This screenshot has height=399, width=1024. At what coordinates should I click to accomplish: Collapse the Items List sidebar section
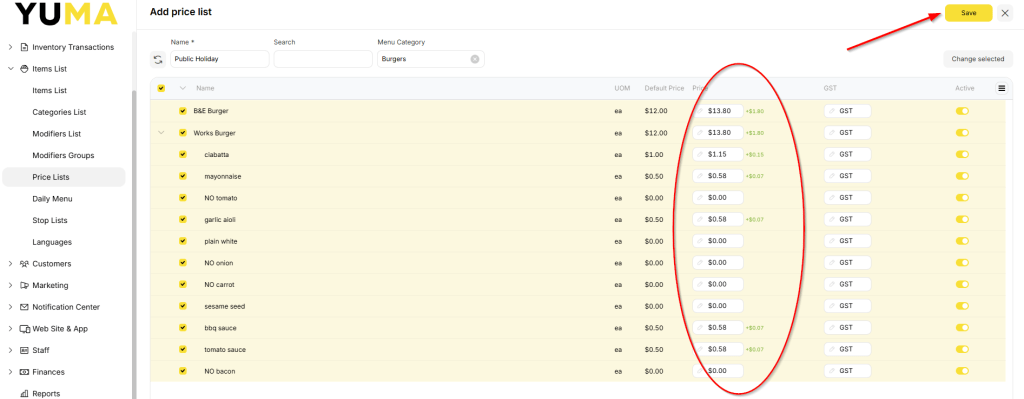click(x=10, y=69)
